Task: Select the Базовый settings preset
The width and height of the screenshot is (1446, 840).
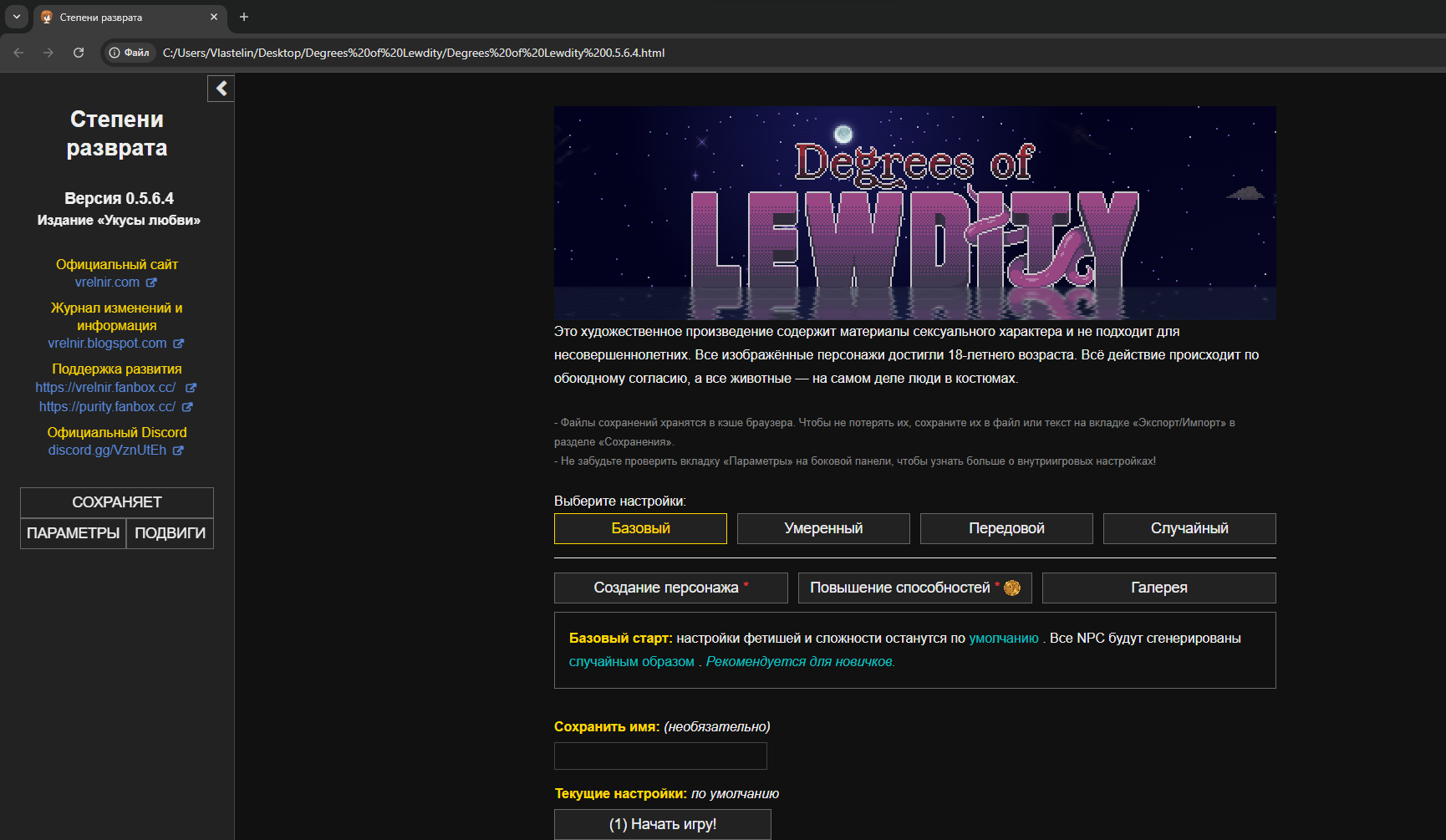Action: (640, 528)
